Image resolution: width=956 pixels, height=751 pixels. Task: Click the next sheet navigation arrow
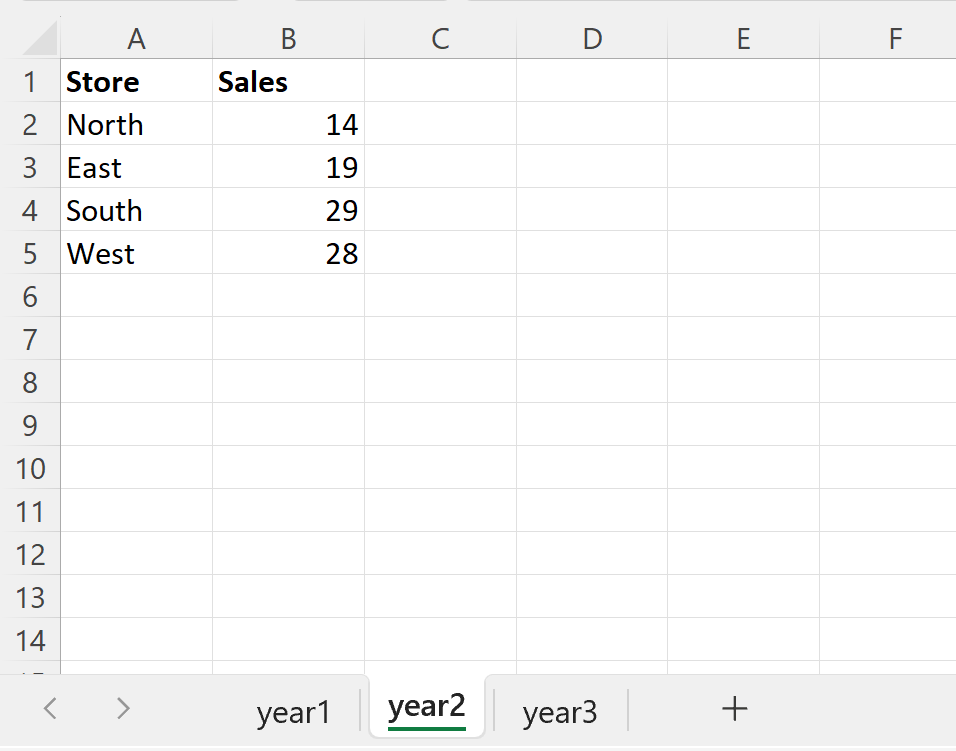tap(122, 708)
